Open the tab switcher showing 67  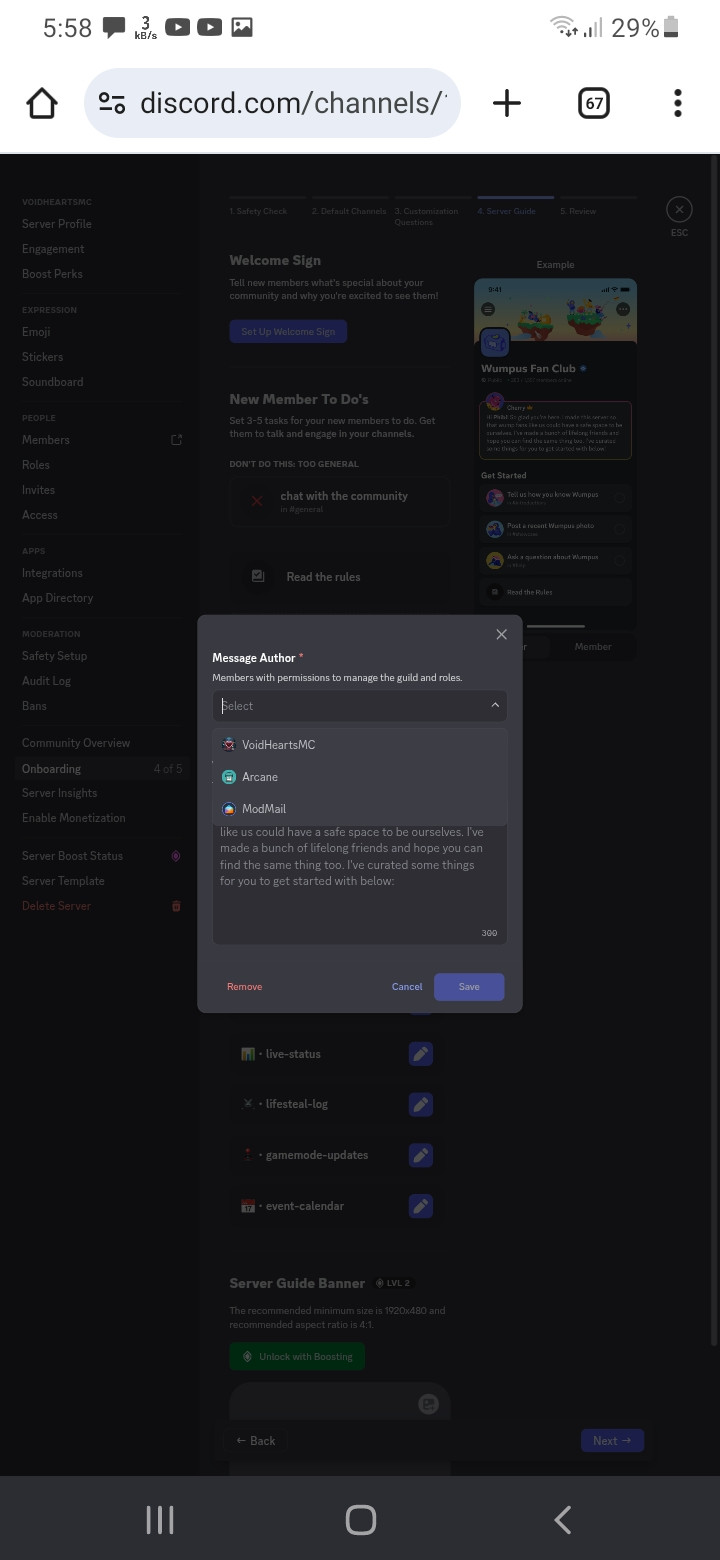click(594, 103)
